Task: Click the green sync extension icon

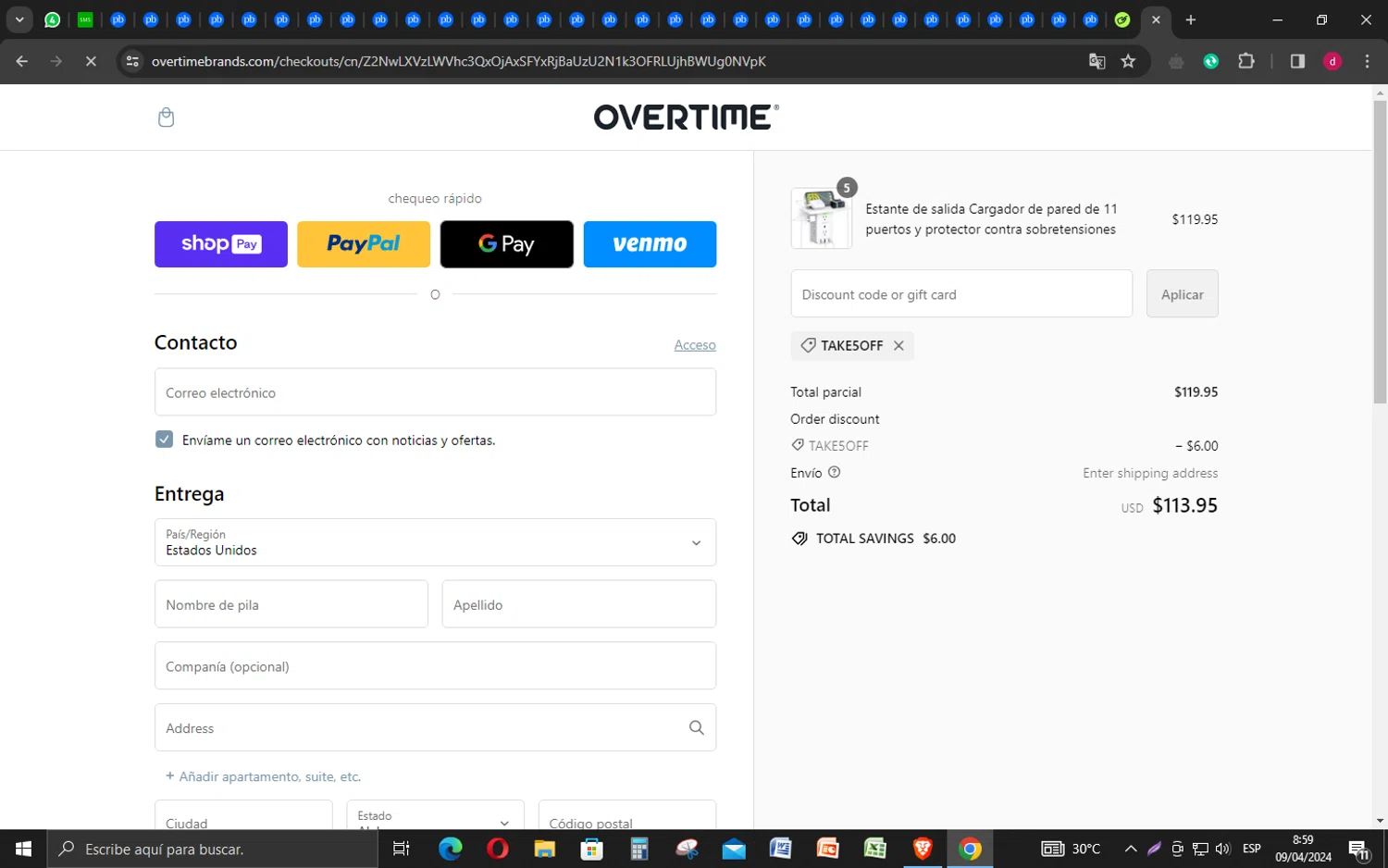Action: point(1211,61)
